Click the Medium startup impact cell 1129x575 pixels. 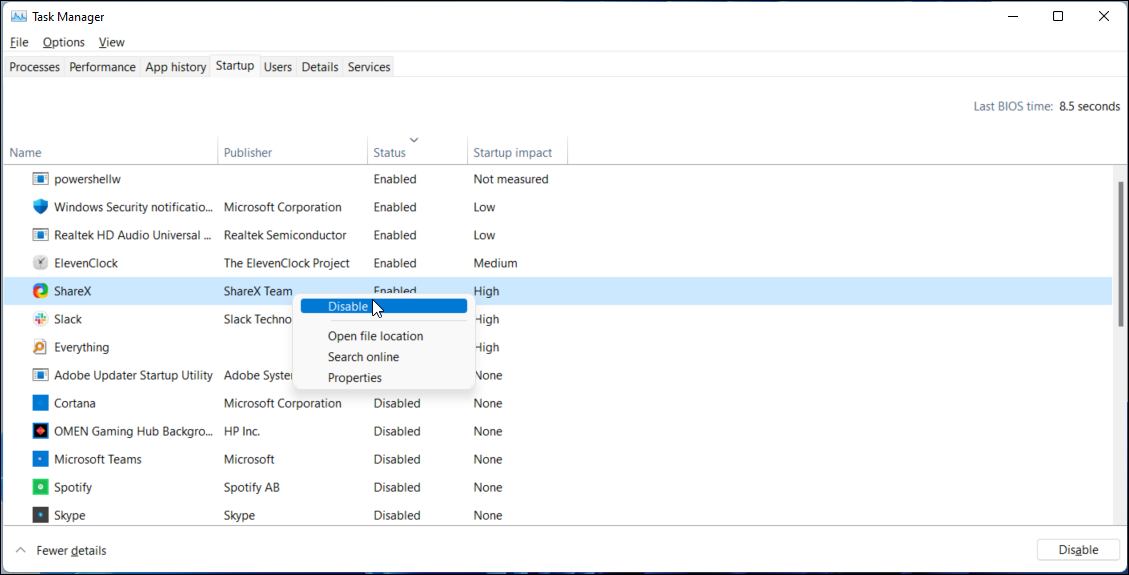[x=495, y=263]
